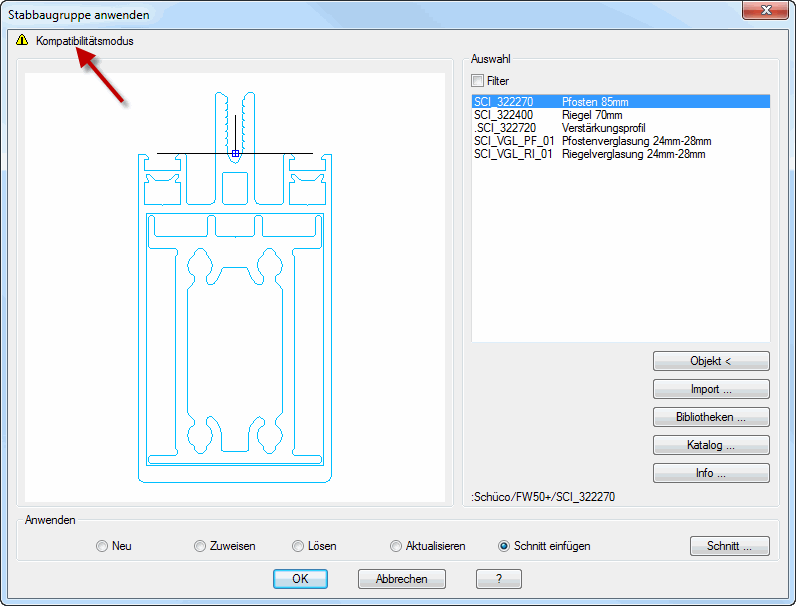This screenshot has height=606, width=796.
Task: Click the profile cross-section preview
Action: tap(235, 288)
